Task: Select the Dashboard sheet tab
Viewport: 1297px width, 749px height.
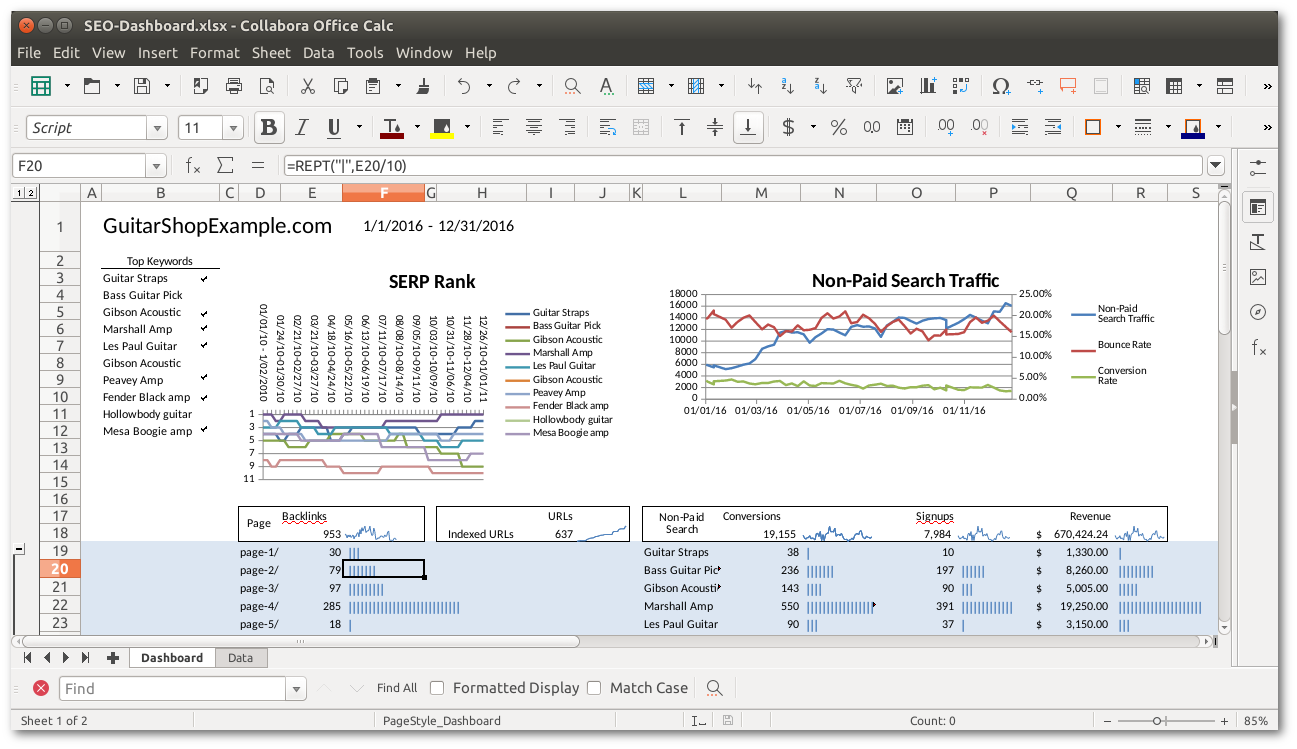Action: point(172,658)
